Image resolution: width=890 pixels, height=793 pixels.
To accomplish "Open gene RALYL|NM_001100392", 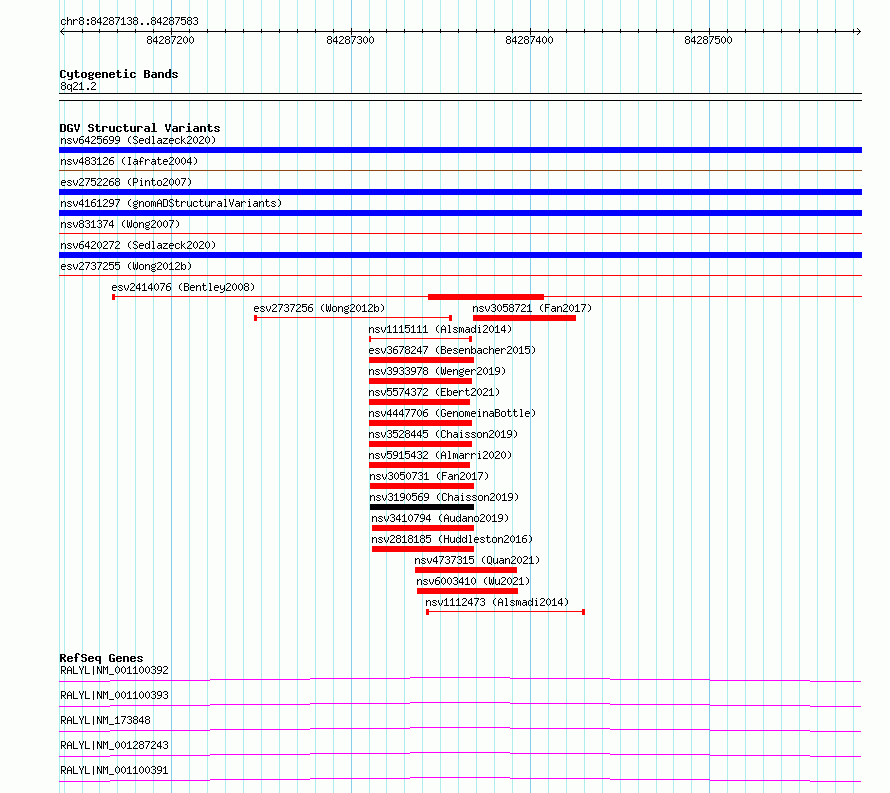I will (x=114, y=670).
